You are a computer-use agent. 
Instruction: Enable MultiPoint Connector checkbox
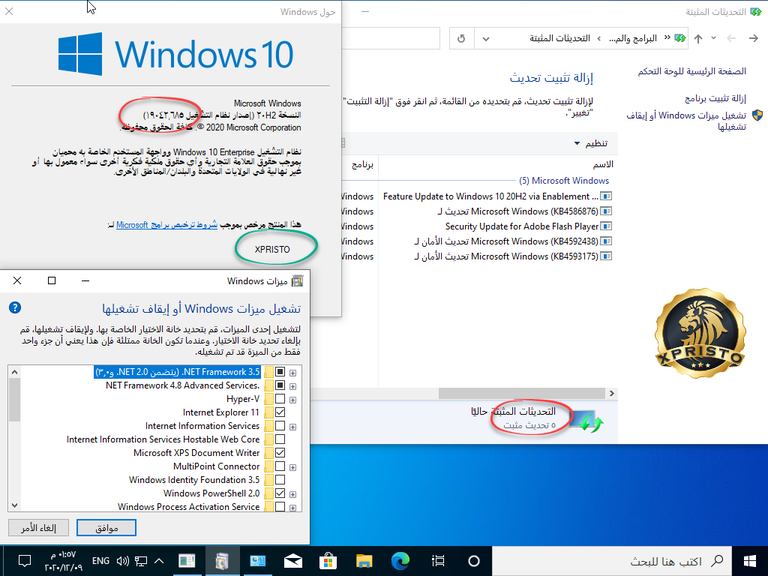pyautogui.click(x=280, y=466)
